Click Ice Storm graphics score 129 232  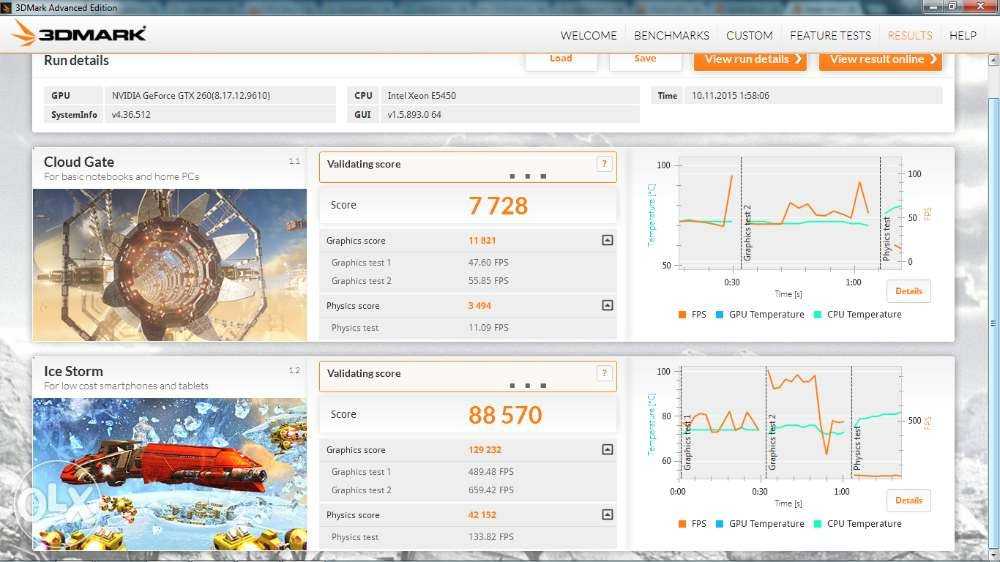coord(485,450)
